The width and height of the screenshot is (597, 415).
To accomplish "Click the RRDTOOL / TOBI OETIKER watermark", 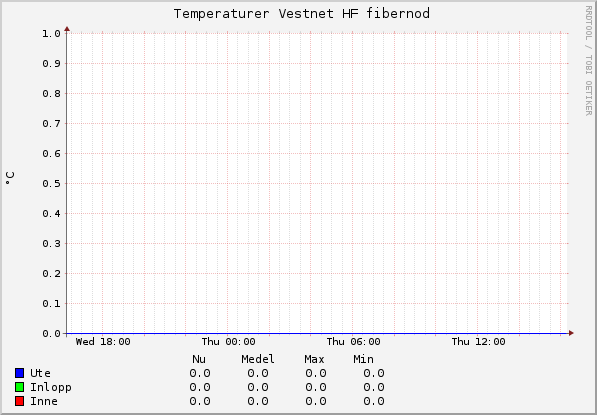I will click(588, 61).
